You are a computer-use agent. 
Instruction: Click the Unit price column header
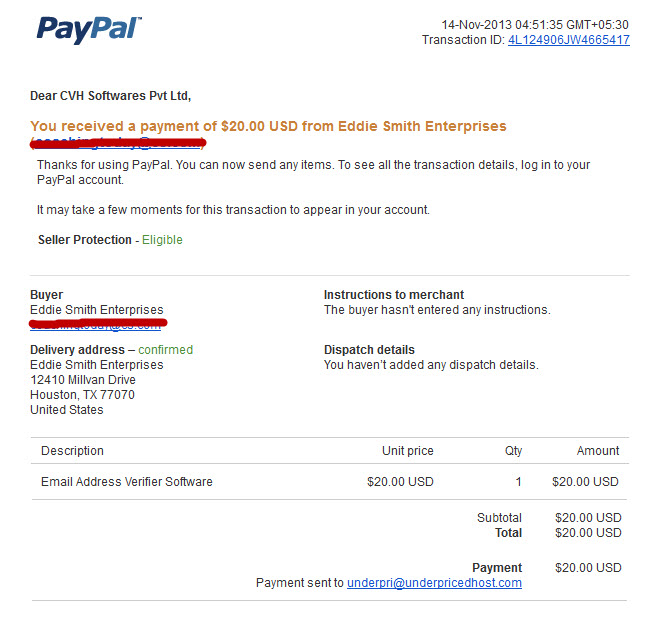pyautogui.click(x=408, y=451)
